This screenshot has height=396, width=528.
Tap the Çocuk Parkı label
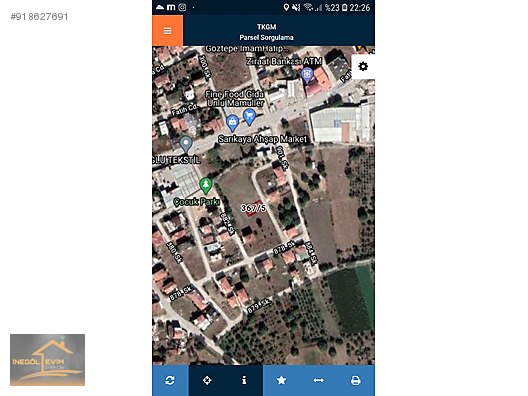tap(197, 202)
